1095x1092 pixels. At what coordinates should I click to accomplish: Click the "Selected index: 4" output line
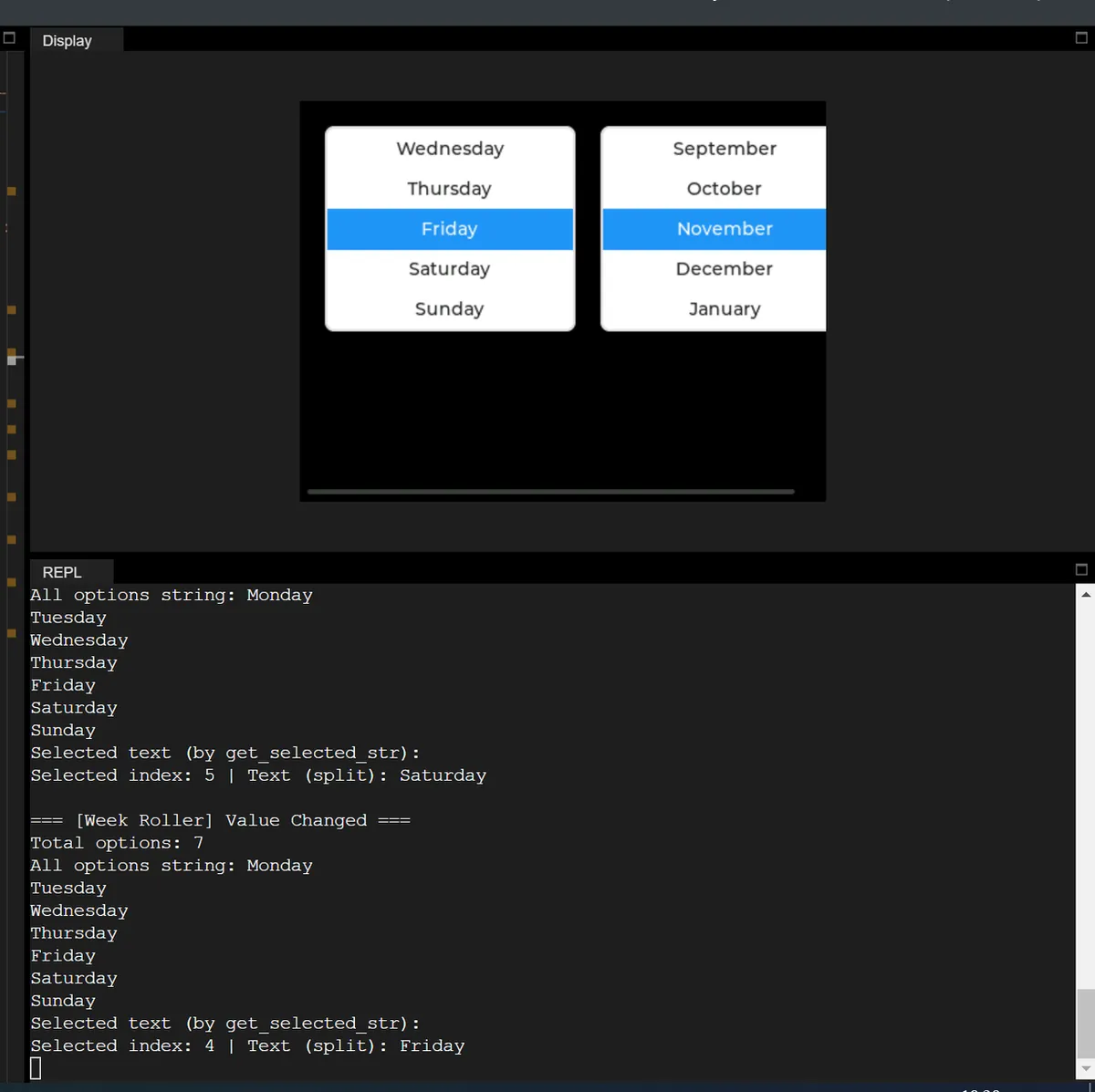tap(247, 1045)
